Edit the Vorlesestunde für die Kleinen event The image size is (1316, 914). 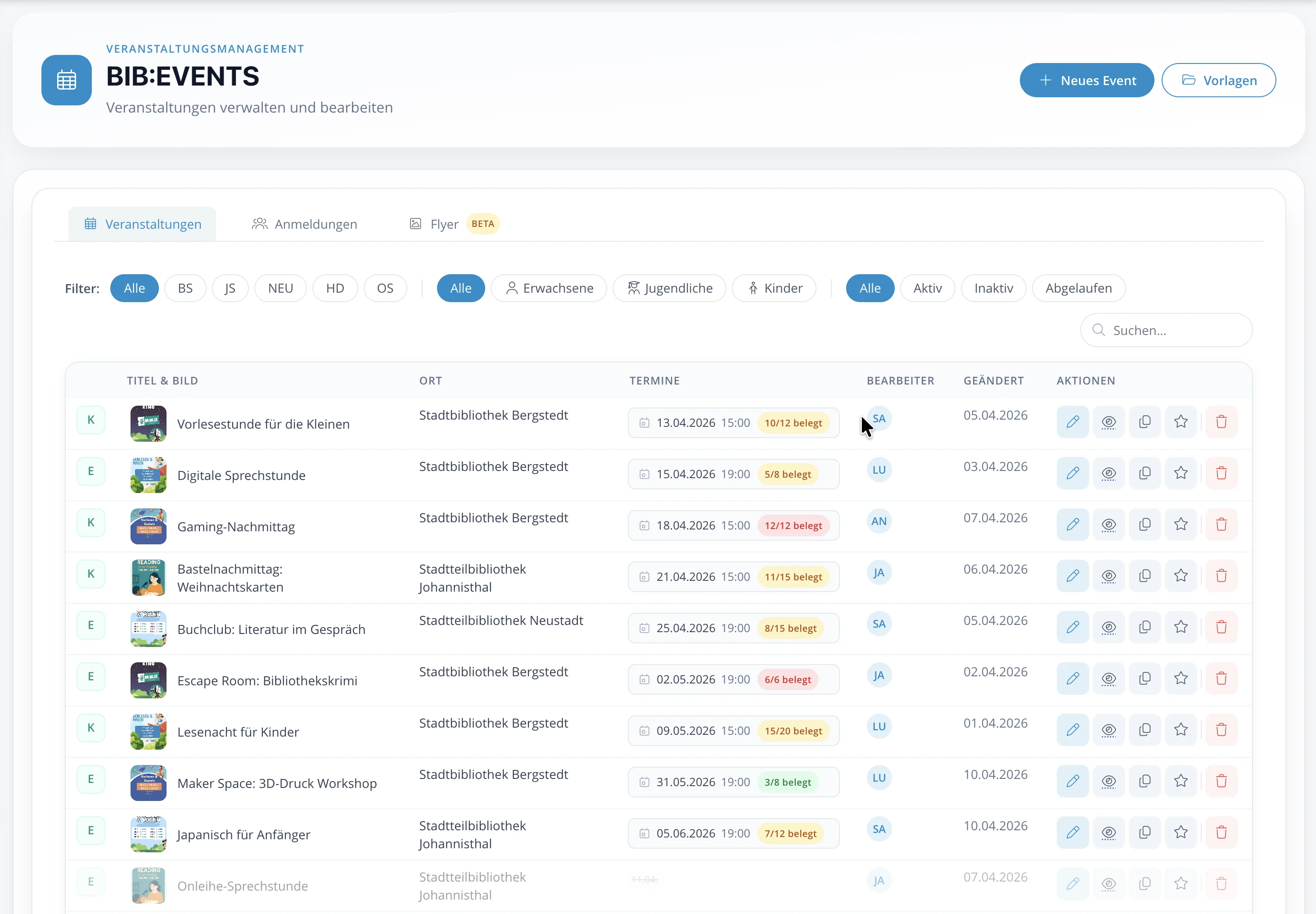(x=1073, y=422)
